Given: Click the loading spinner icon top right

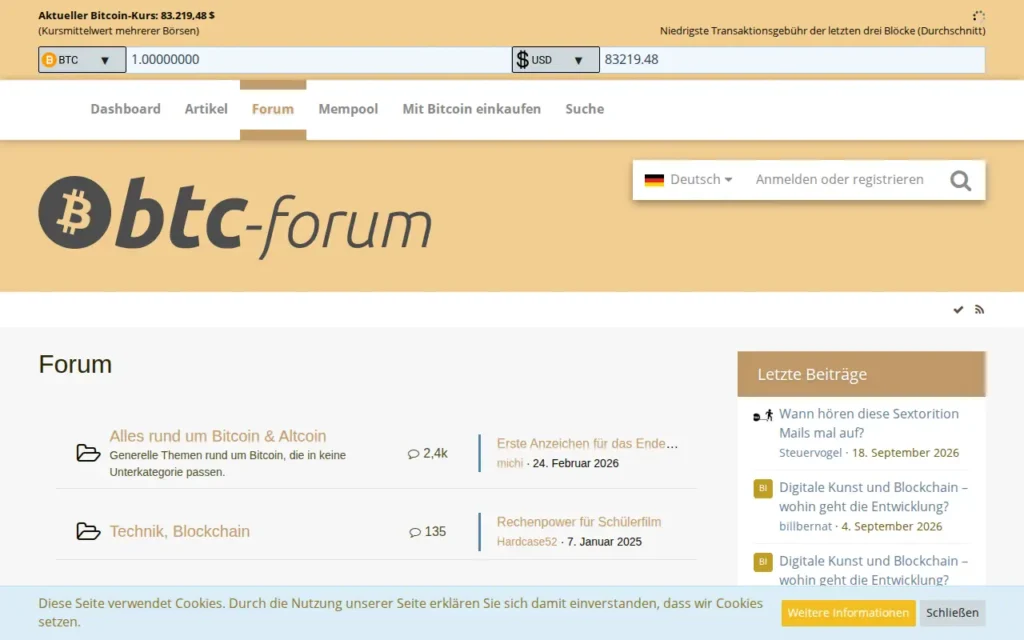Looking at the screenshot, I should (978, 16).
